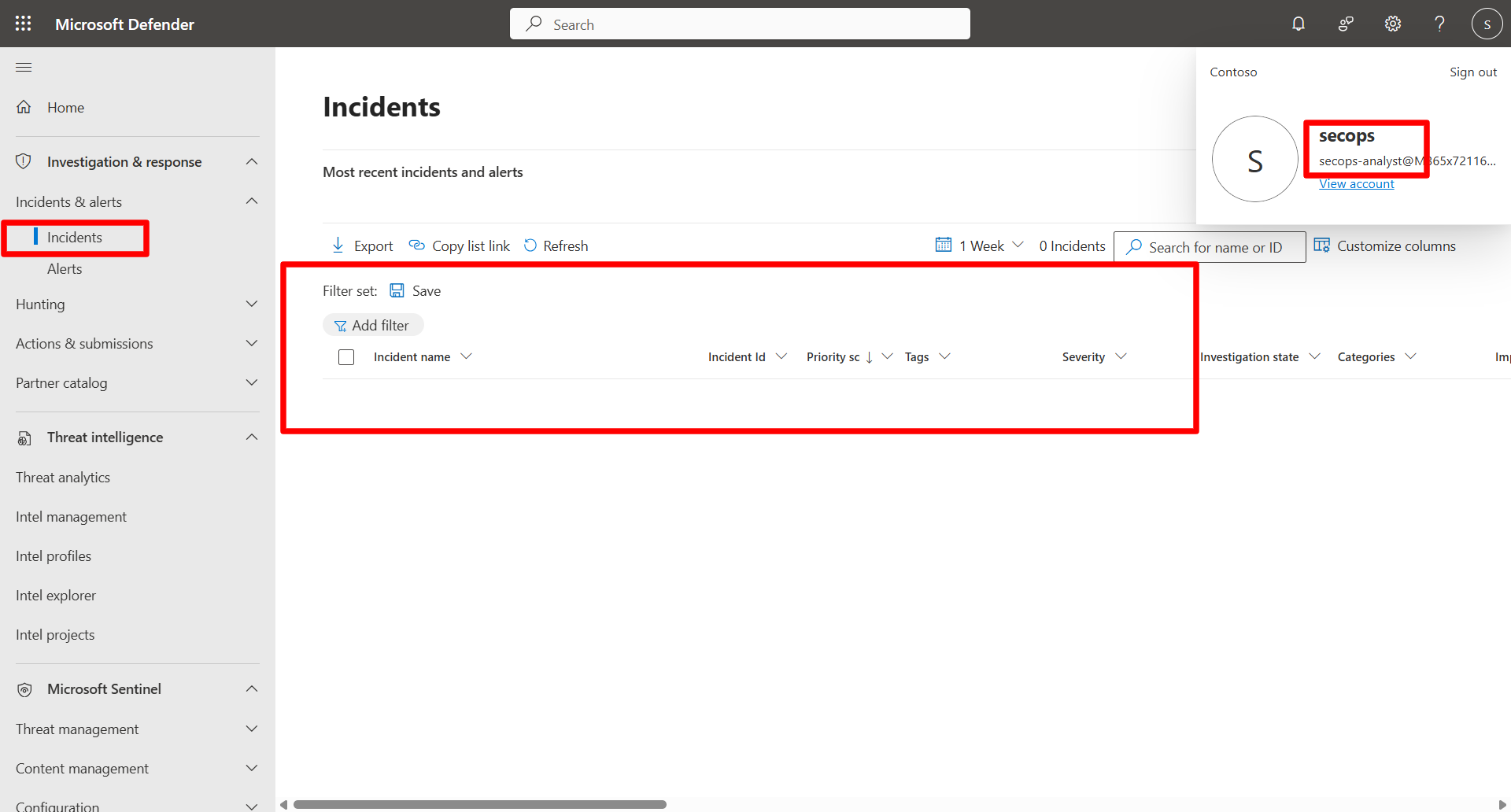Click the Customize columns icon
This screenshot has height=812, width=1511.
tap(1321, 245)
